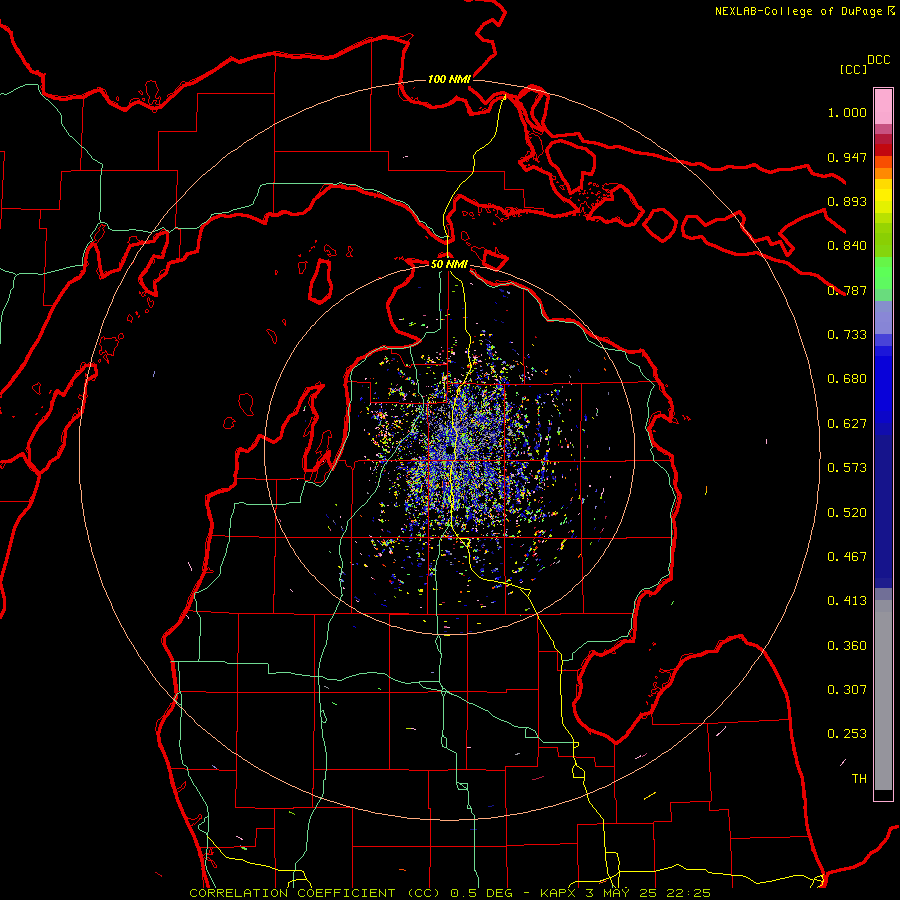The height and width of the screenshot is (900, 900).
Task: Select the 0.733 legend value
Action: pos(847,335)
